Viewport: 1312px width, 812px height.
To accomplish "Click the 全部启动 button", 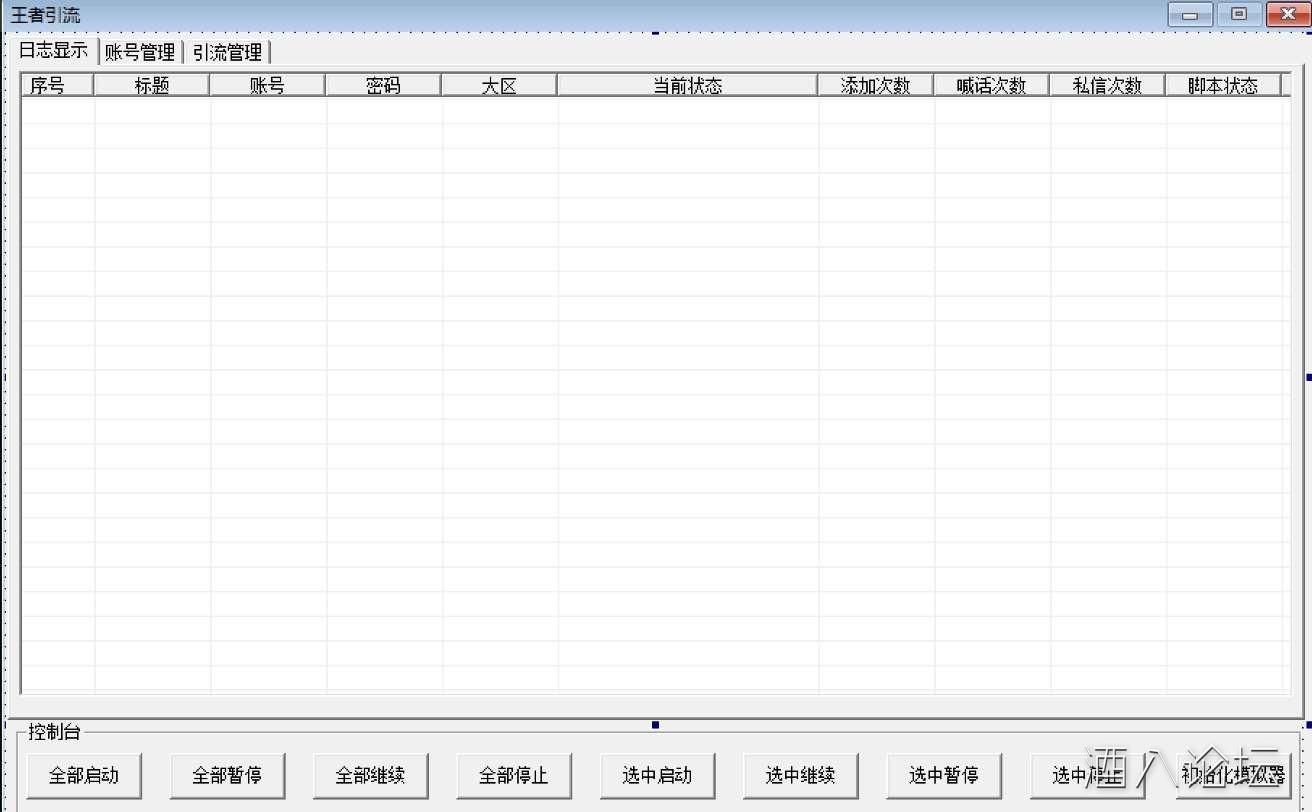I will [x=84, y=775].
